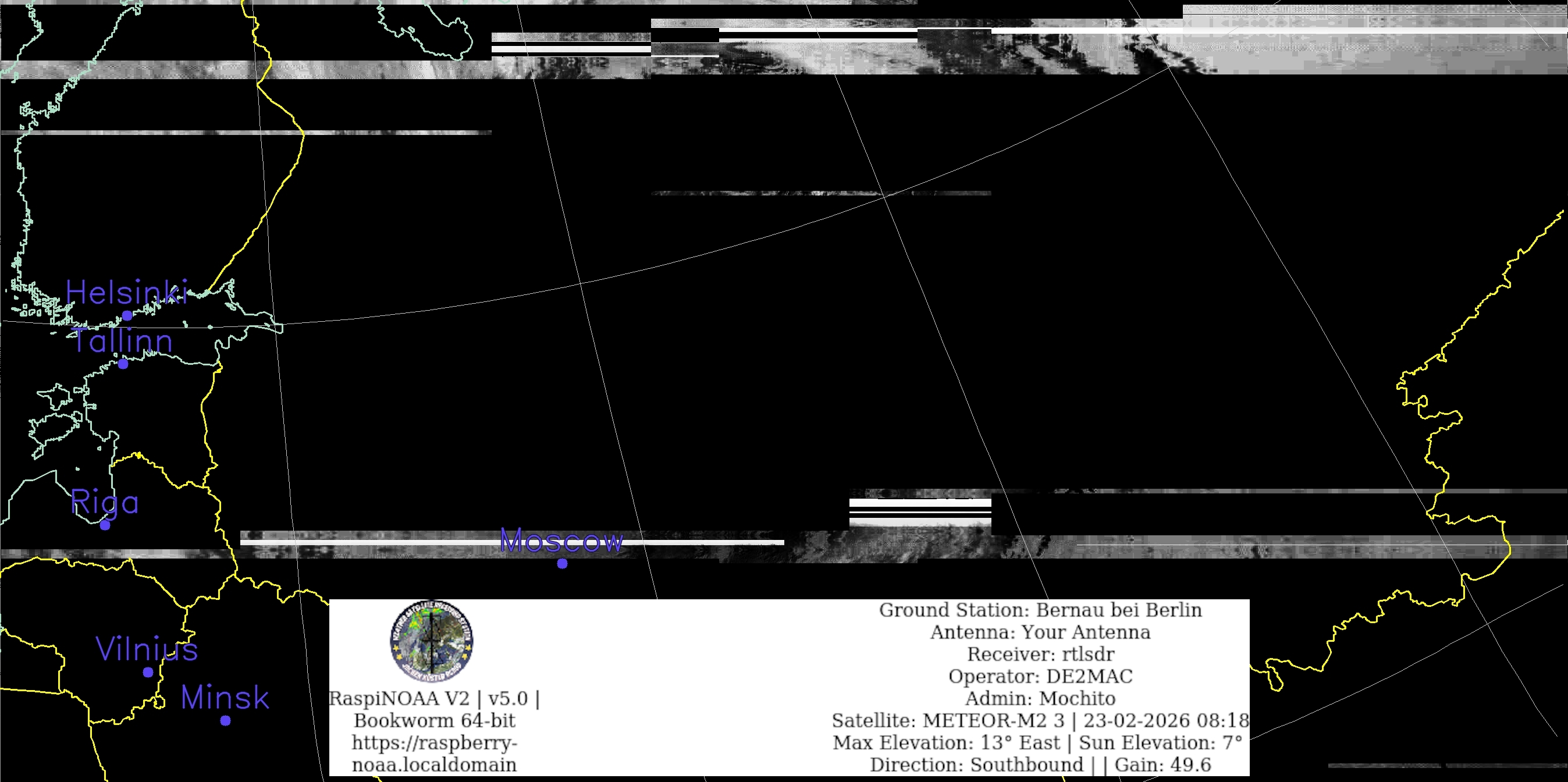Click the Satellite METEOR-M2 3 date line

[x=1040, y=720]
